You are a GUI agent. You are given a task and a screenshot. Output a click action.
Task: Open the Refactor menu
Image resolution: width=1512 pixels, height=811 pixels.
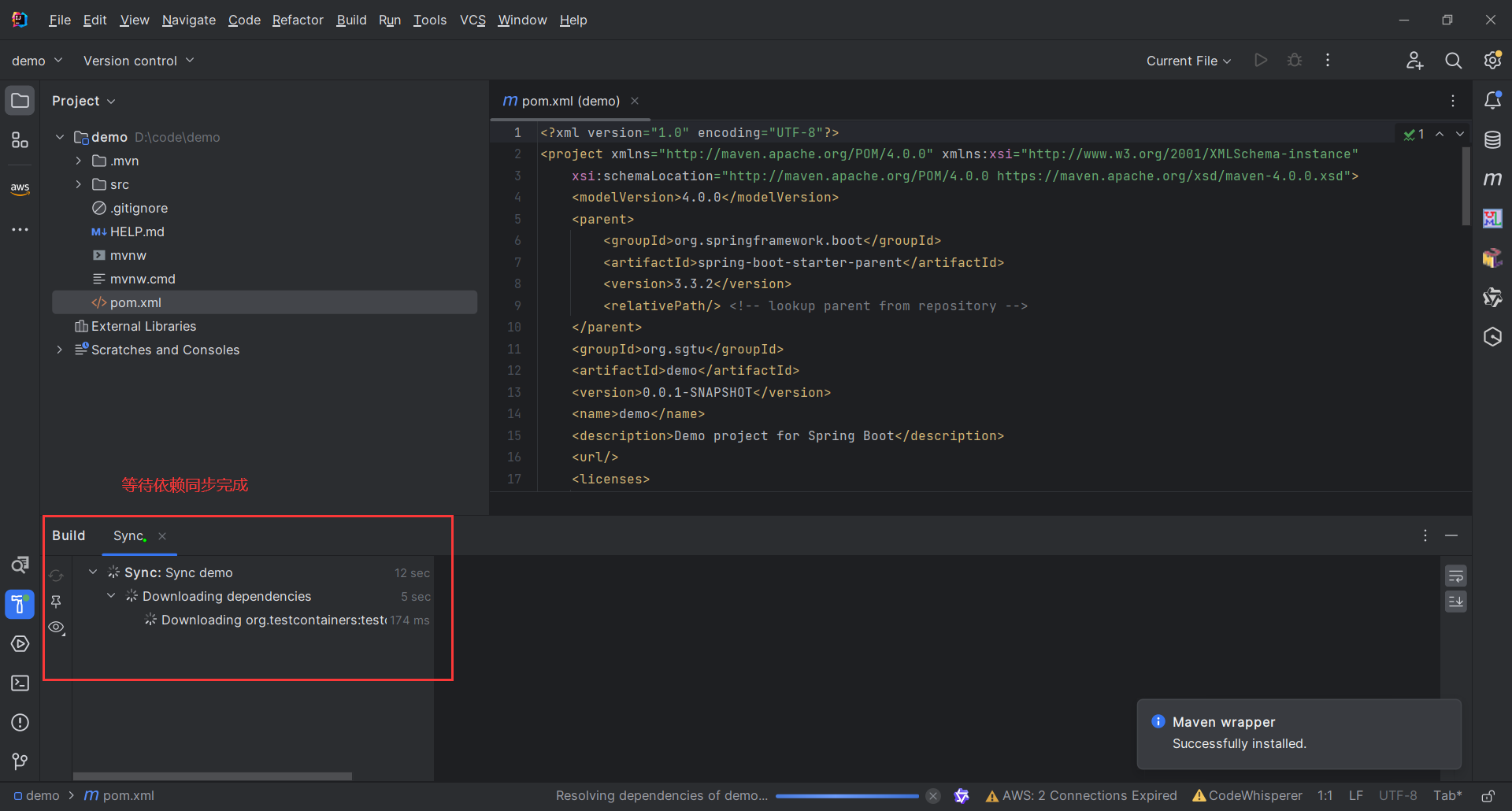298,20
